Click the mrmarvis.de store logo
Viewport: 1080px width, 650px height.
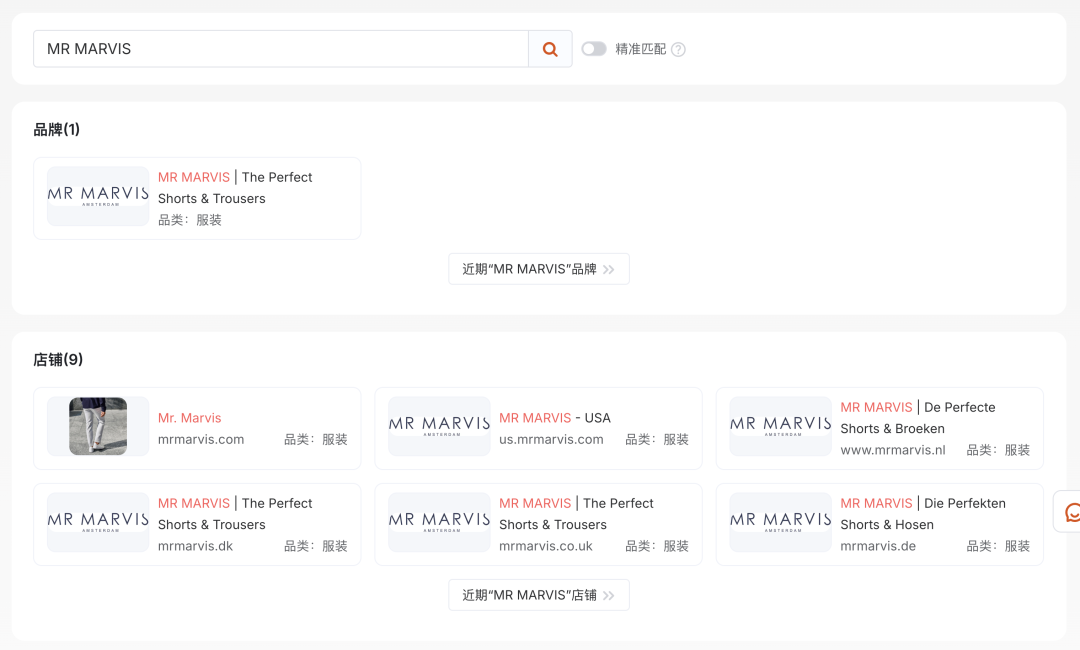780,522
